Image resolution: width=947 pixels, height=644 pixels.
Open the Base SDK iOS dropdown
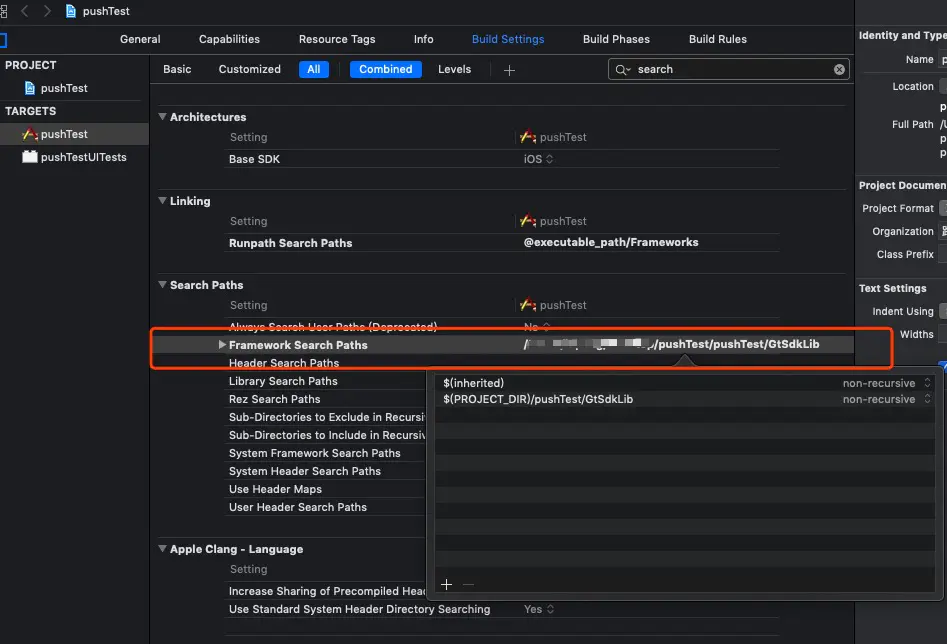point(538,159)
